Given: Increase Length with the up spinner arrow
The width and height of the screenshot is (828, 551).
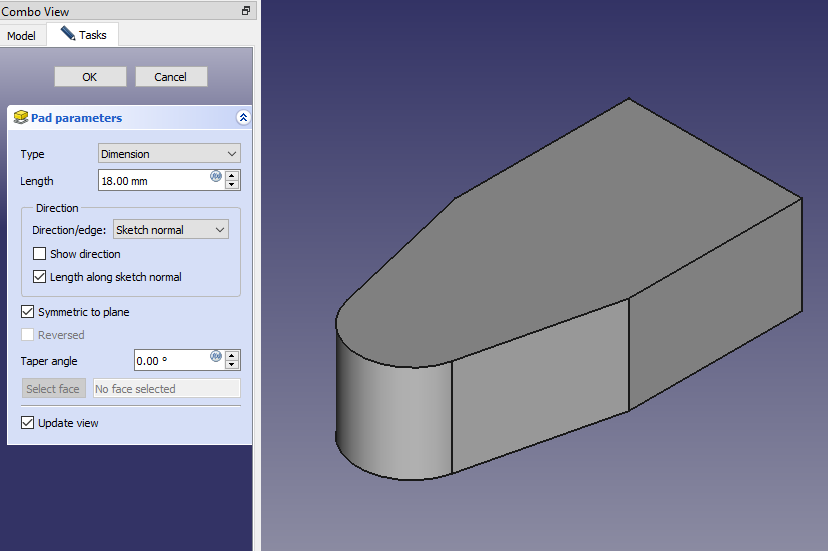Looking at the screenshot, I should [x=232, y=176].
